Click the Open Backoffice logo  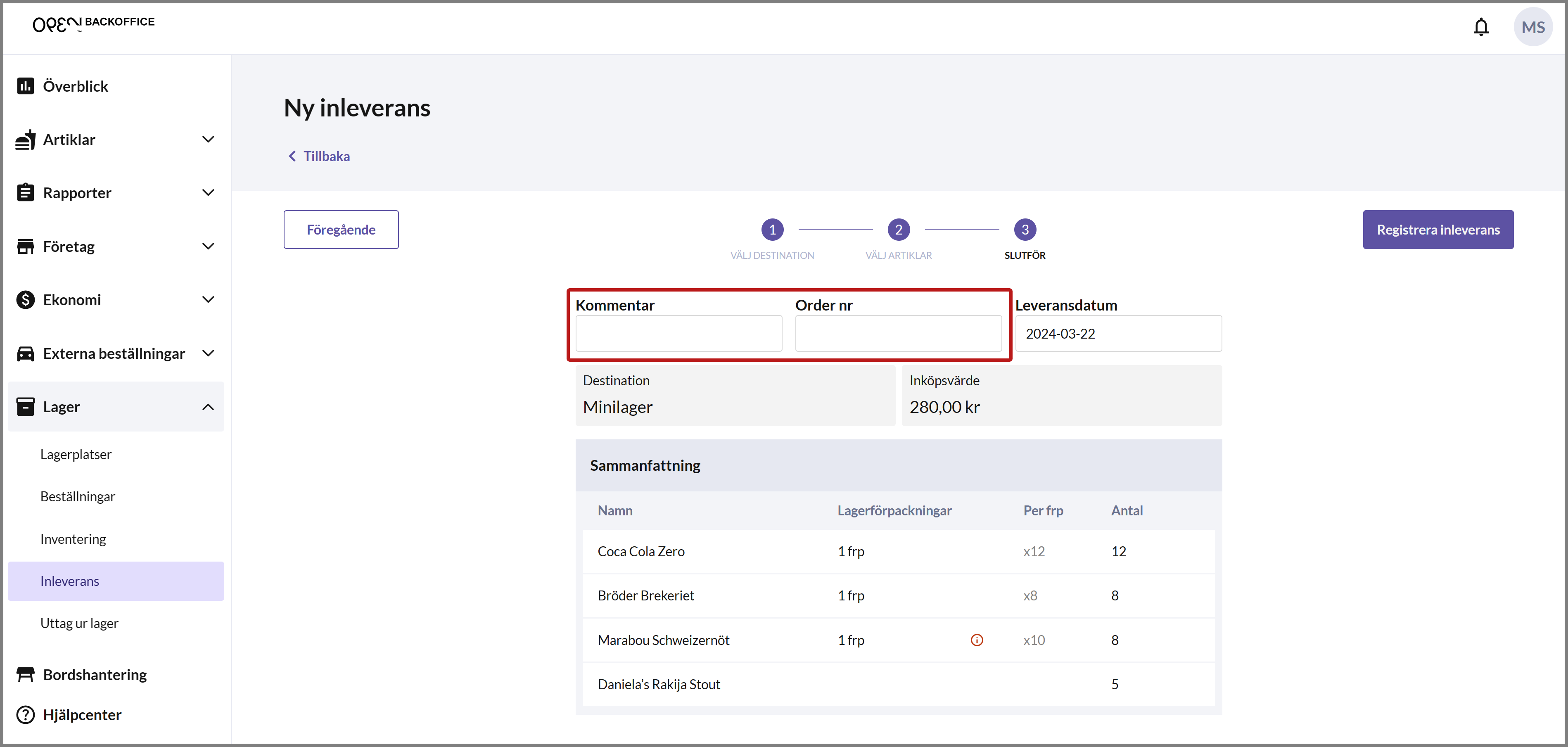click(x=94, y=24)
